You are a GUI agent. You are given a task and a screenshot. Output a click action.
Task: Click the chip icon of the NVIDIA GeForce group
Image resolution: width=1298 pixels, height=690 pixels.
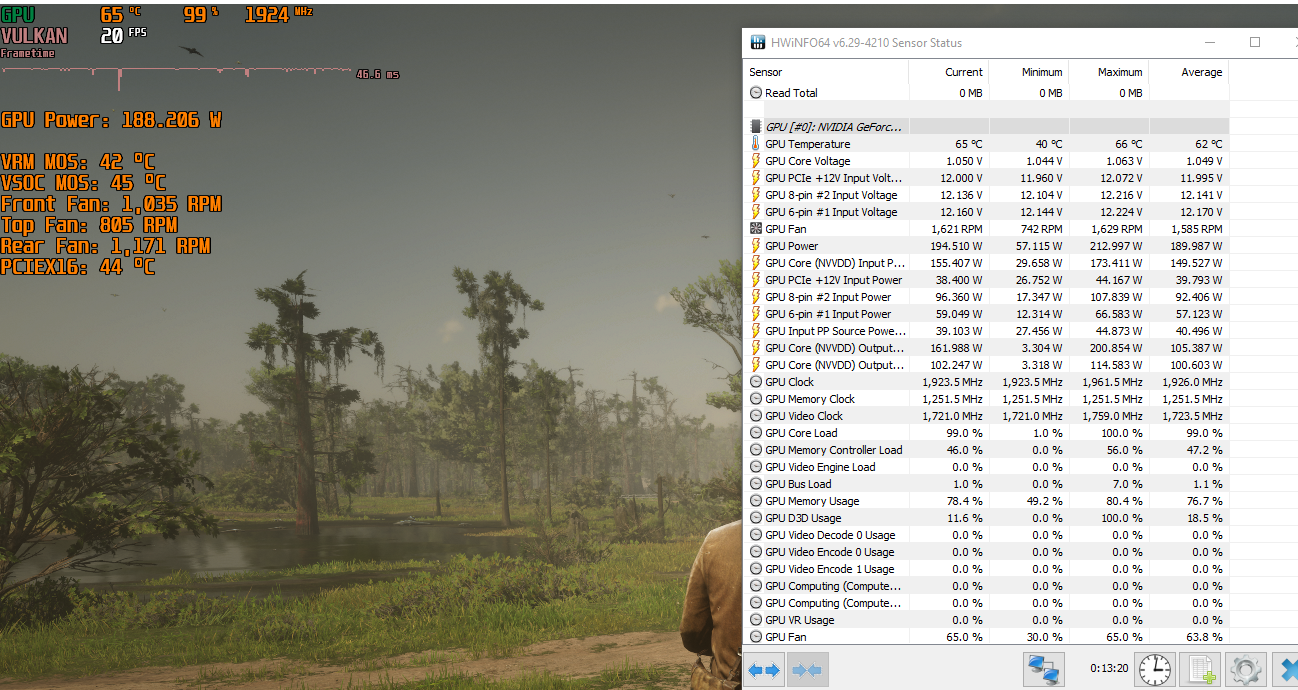click(756, 127)
